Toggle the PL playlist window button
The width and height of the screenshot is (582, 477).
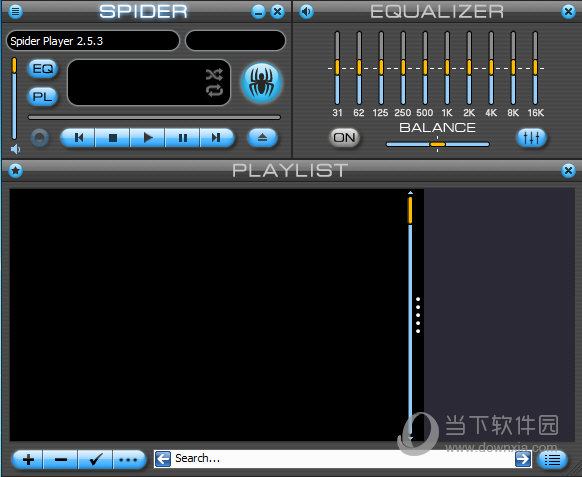click(43, 97)
